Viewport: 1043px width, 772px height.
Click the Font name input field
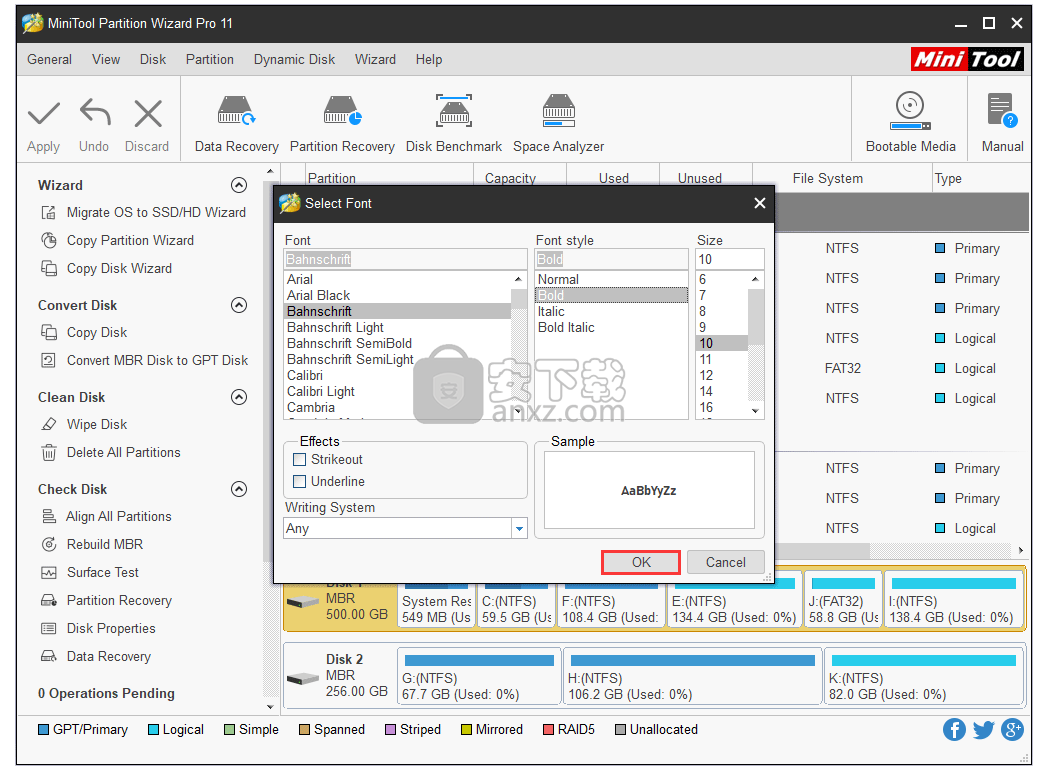click(x=405, y=259)
